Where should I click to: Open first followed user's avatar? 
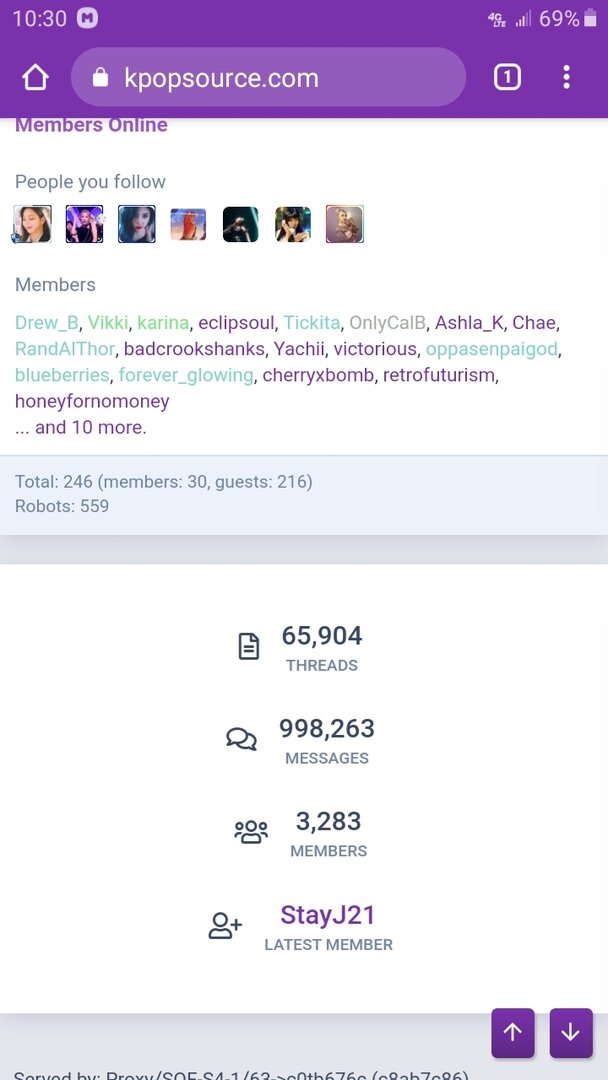tap(32, 225)
